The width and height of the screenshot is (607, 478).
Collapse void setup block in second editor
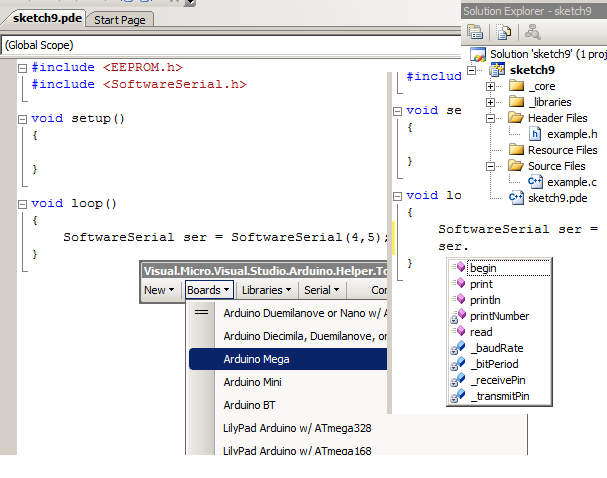coord(398,111)
